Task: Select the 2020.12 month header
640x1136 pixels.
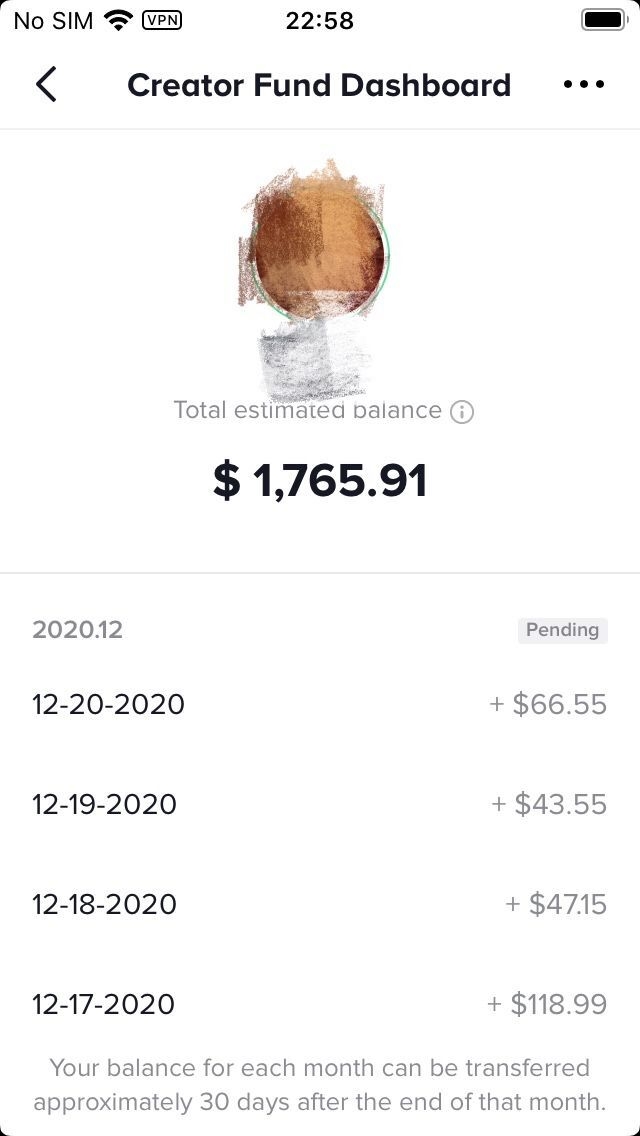Action: click(x=77, y=630)
